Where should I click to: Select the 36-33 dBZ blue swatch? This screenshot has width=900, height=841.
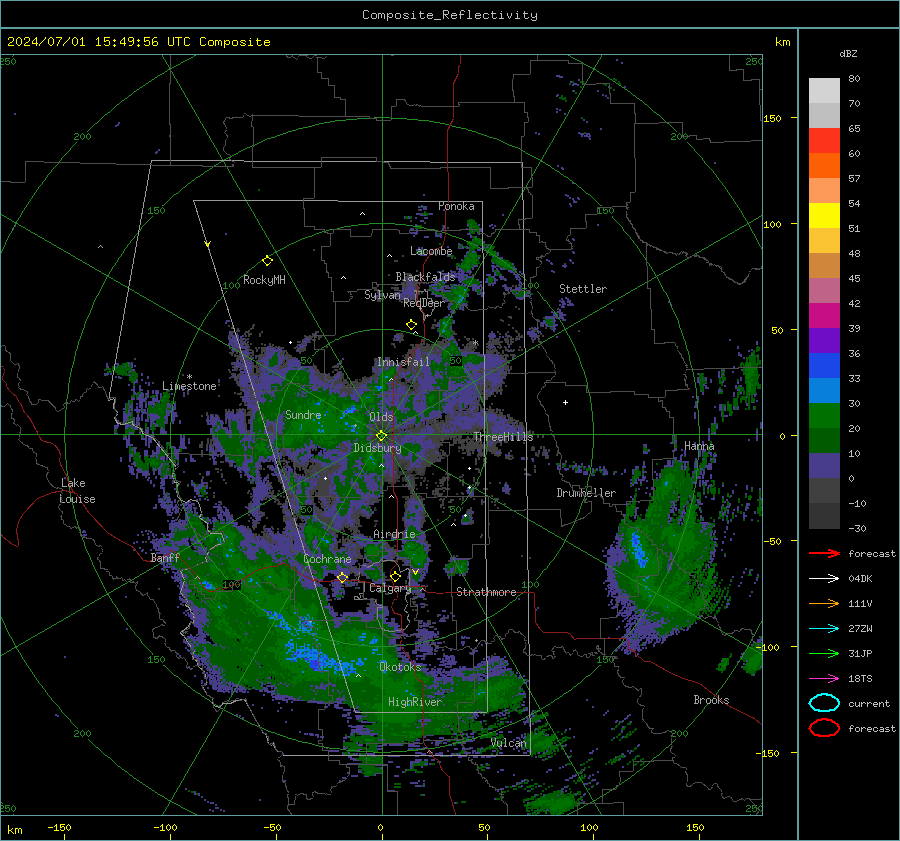click(824, 366)
